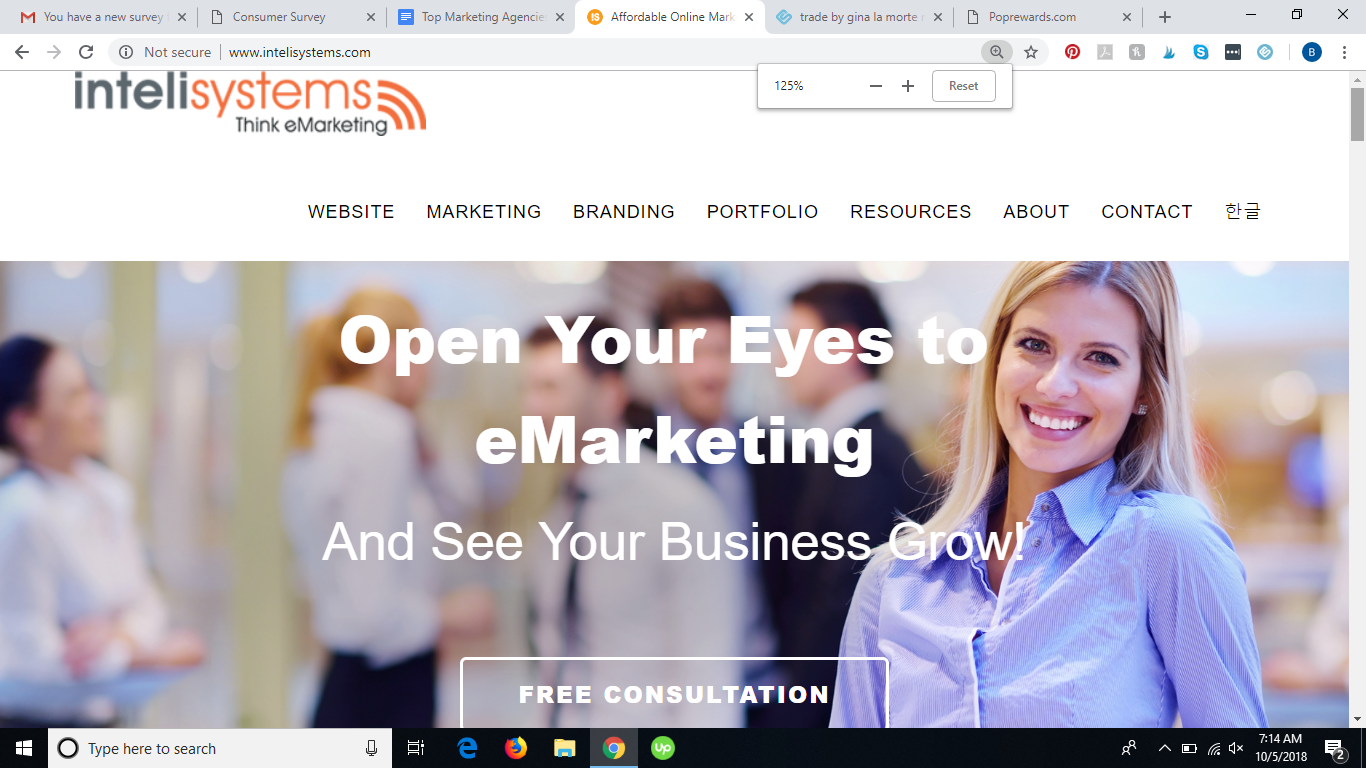
Task: Open Chrome's three-dot menu
Action: [1344, 52]
